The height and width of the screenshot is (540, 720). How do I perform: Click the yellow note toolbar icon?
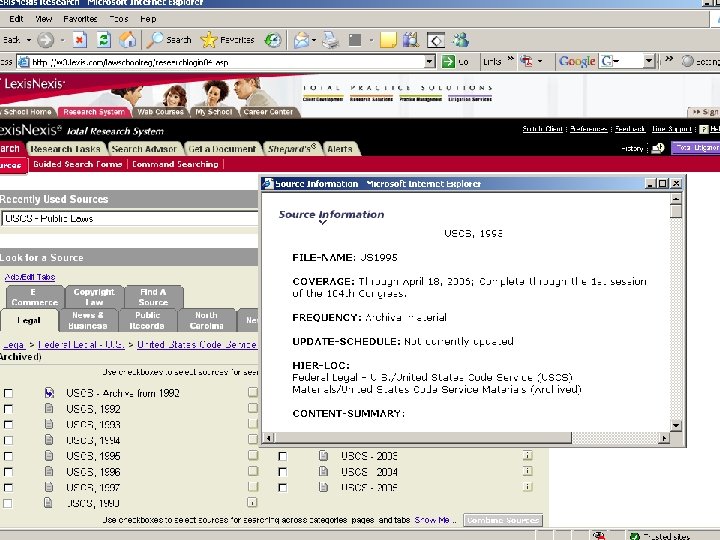coord(388,40)
